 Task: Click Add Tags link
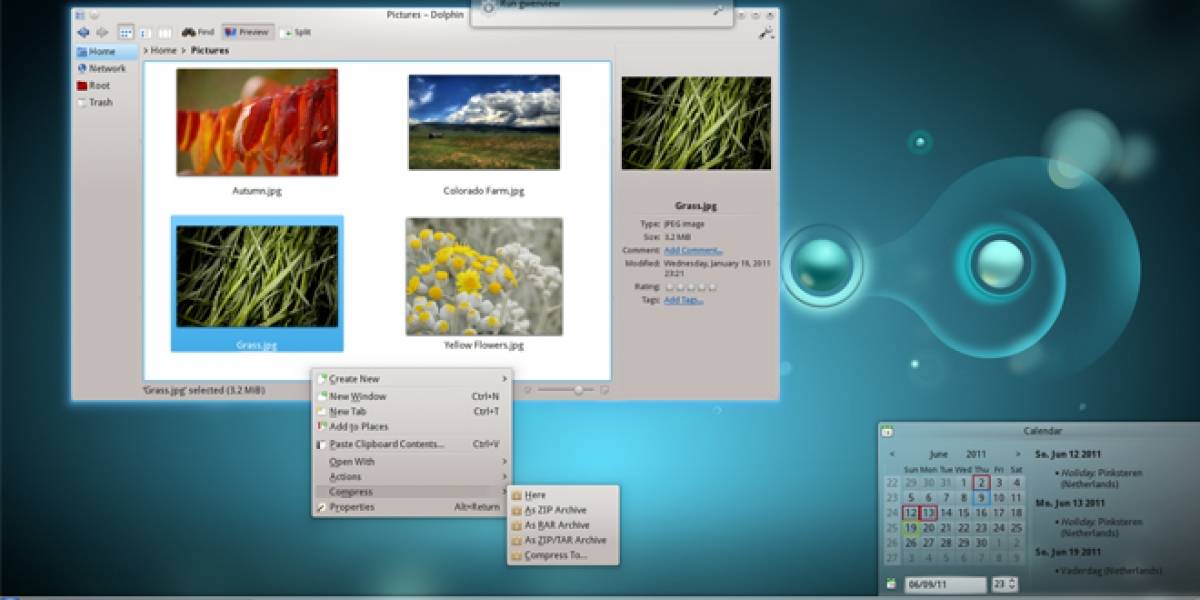684,299
